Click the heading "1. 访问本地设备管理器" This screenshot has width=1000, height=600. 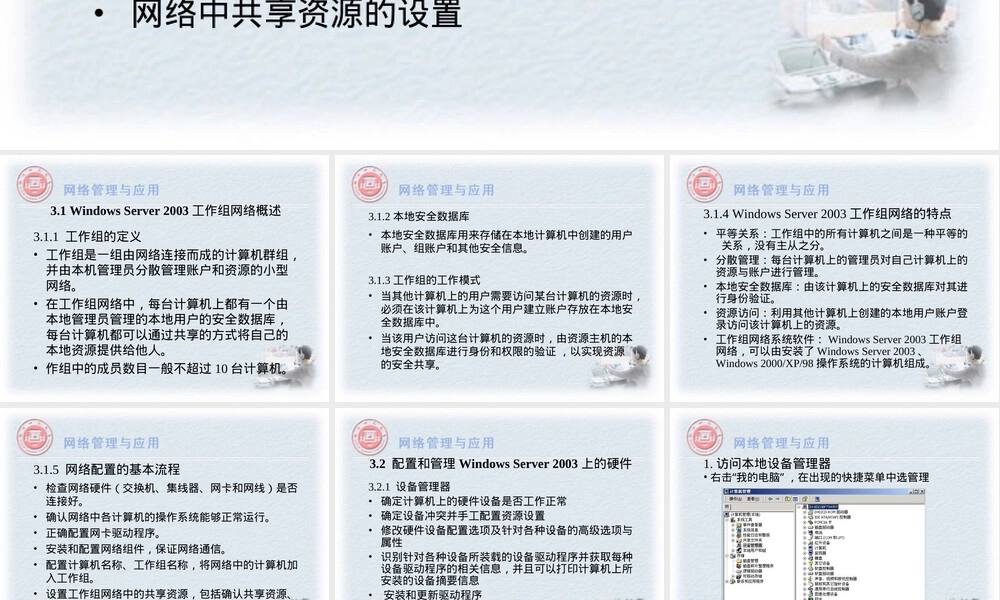point(767,464)
